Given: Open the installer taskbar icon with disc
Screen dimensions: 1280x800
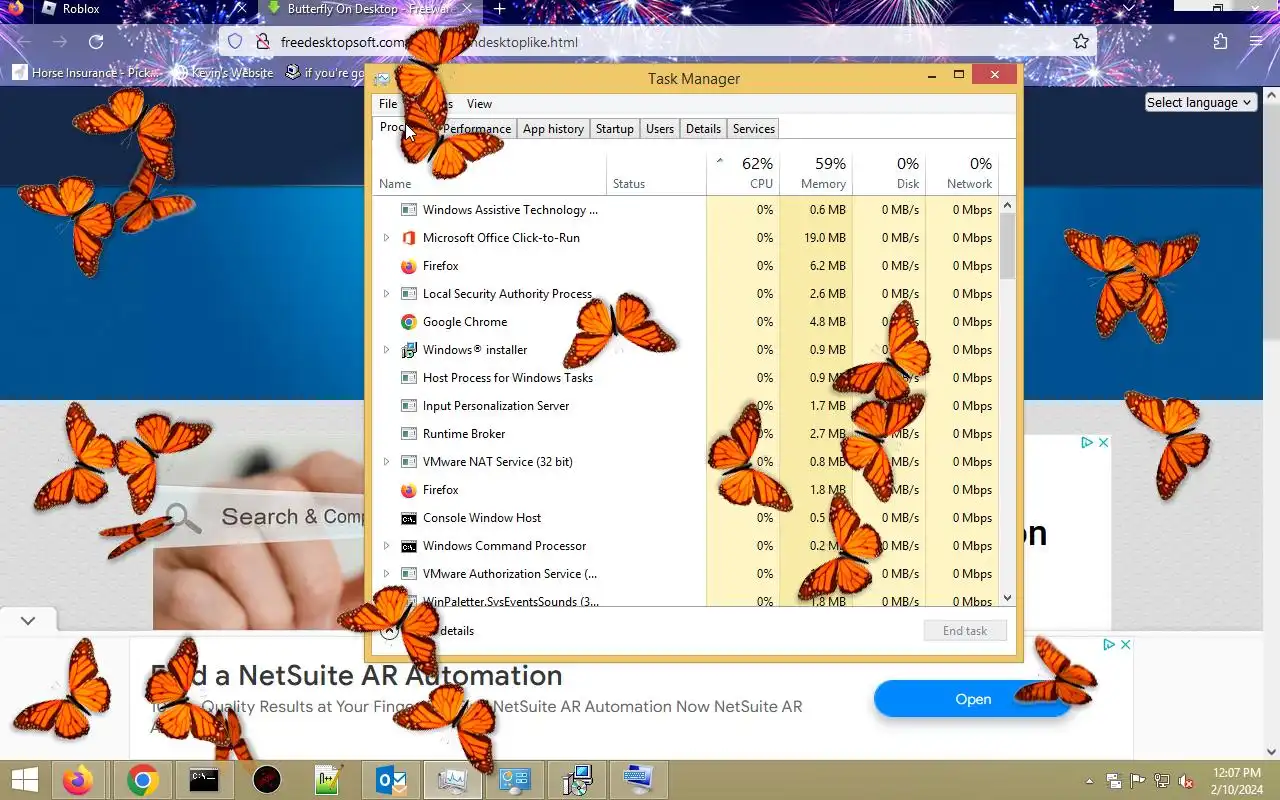Looking at the screenshot, I should (x=577, y=780).
